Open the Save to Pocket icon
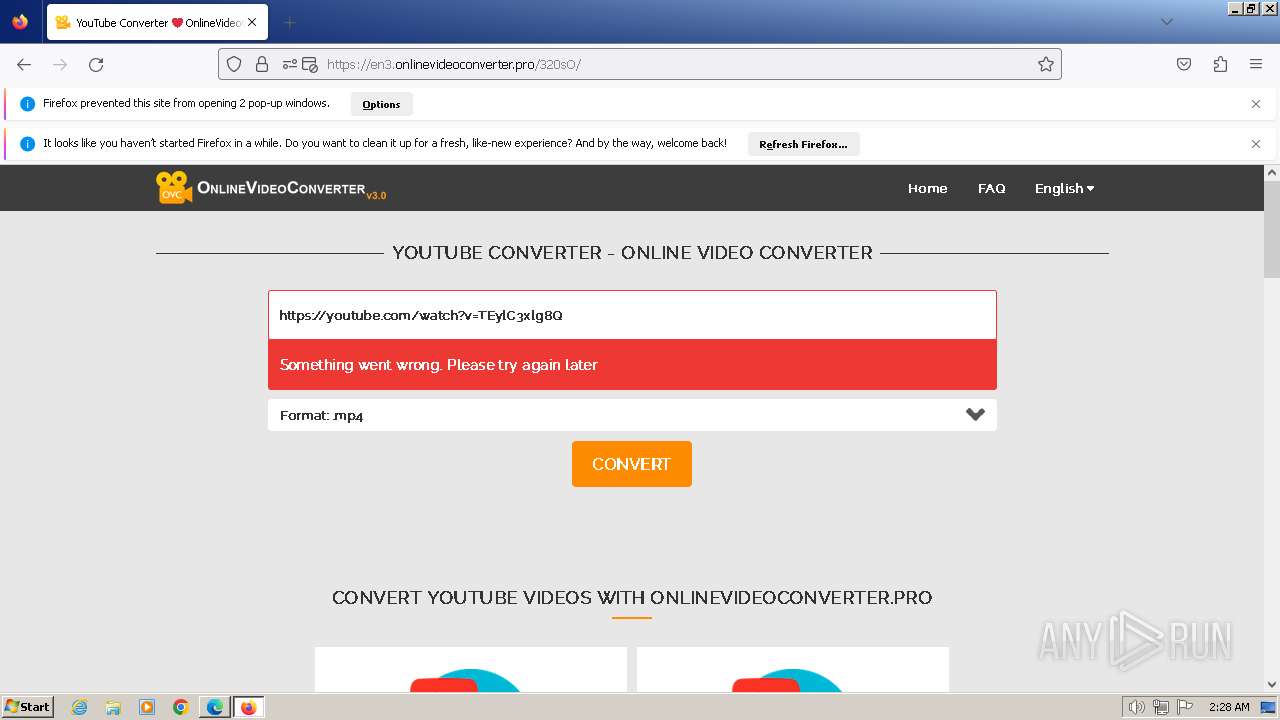The image size is (1280, 720). click(1184, 64)
